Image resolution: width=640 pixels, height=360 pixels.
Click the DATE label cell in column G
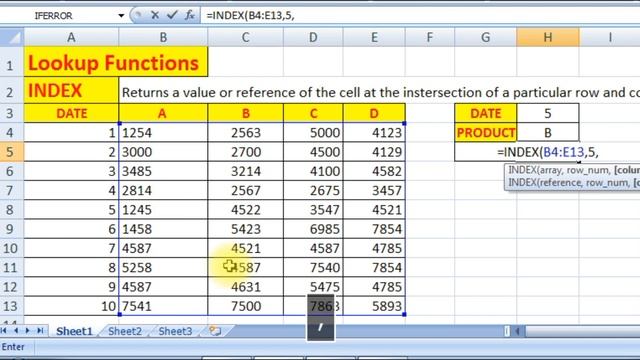[486, 113]
